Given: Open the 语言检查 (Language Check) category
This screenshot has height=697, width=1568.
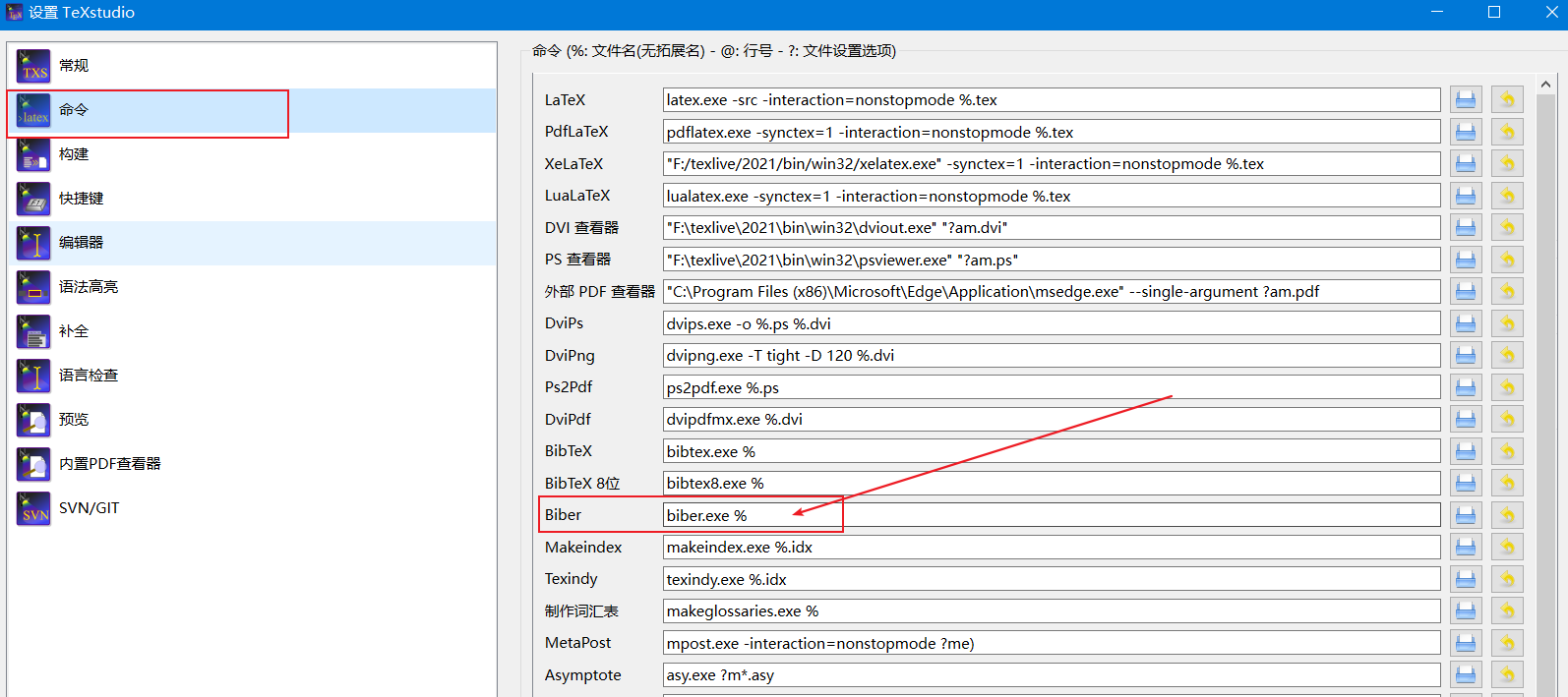Looking at the screenshot, I should [x=252, y=376].
